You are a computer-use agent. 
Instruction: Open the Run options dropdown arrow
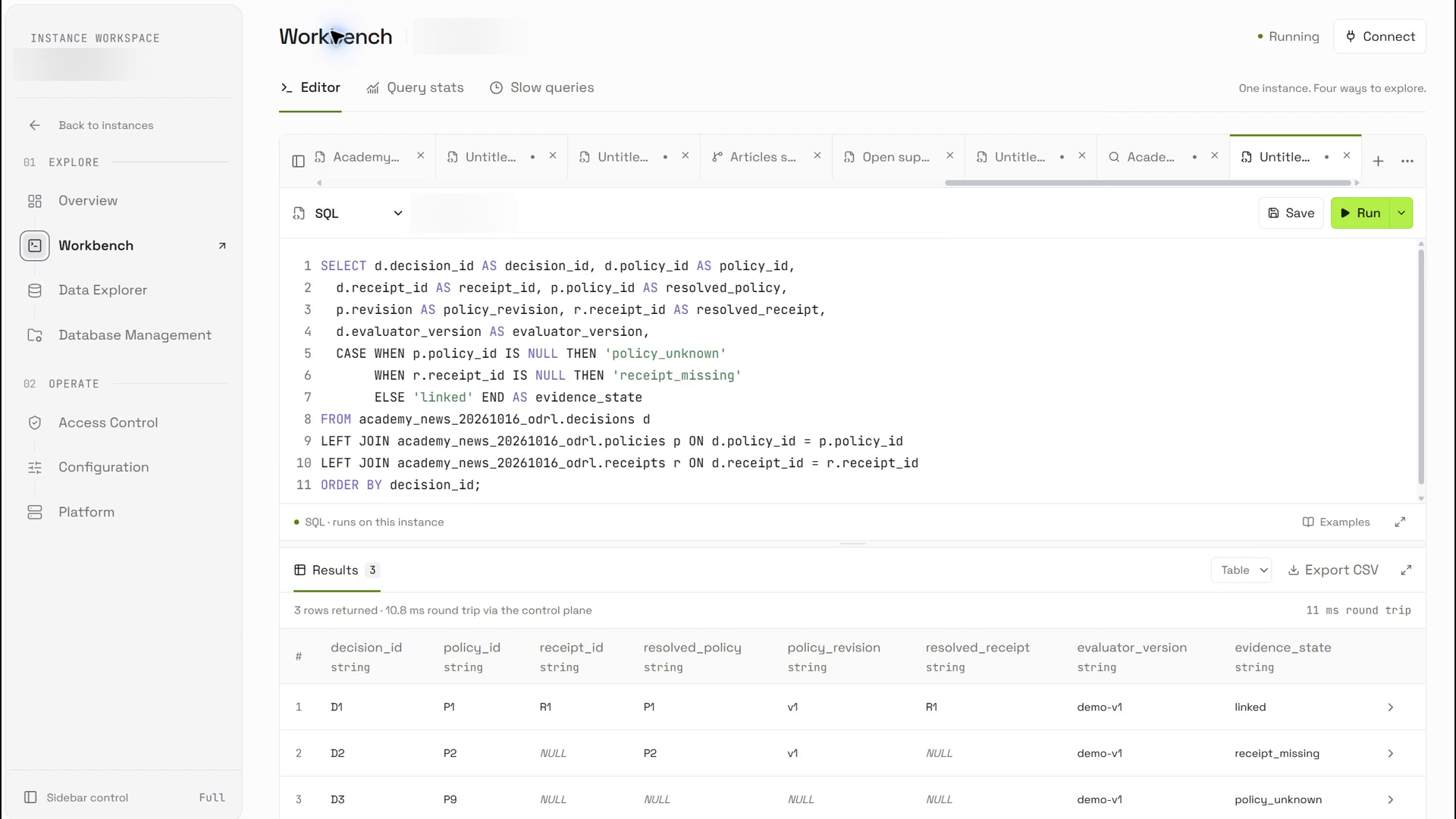click(x=1401, y=213)
